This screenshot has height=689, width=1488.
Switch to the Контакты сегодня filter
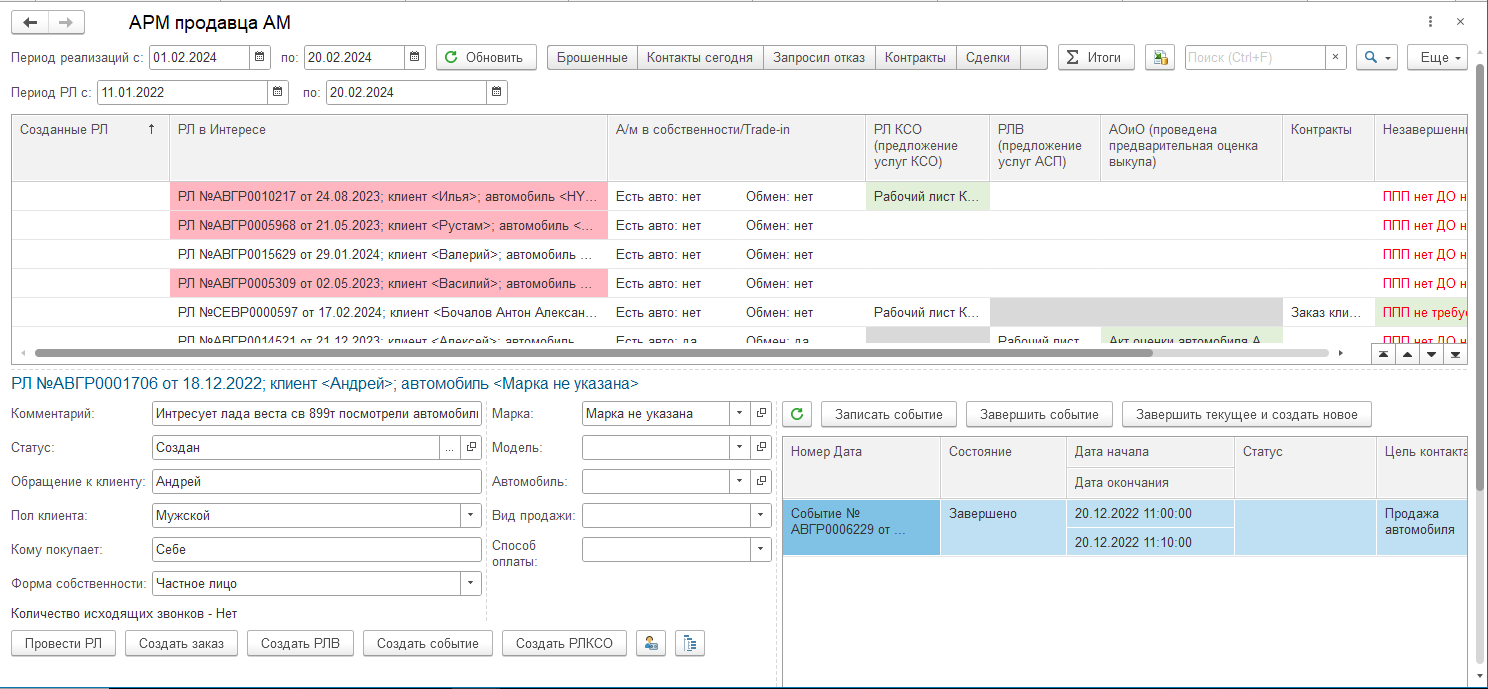coord(700,57)
